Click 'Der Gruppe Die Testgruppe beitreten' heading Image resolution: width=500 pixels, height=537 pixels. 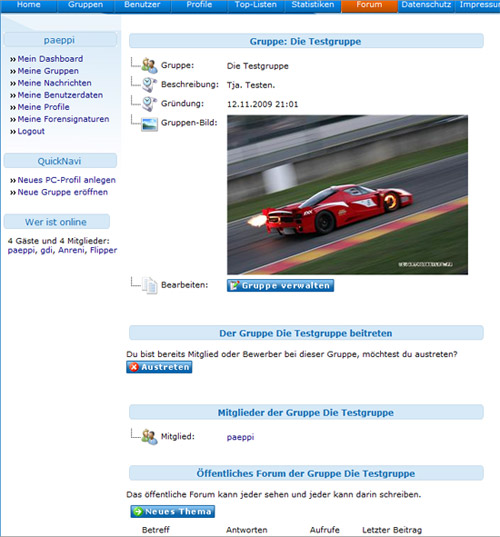point(305,333)
